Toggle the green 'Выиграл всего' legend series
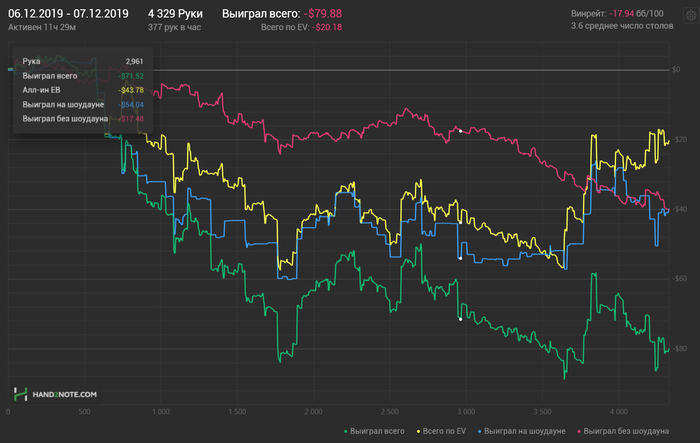Image resolution: width=700 pixels, height=443 pixels. click(x=376, y=431)
